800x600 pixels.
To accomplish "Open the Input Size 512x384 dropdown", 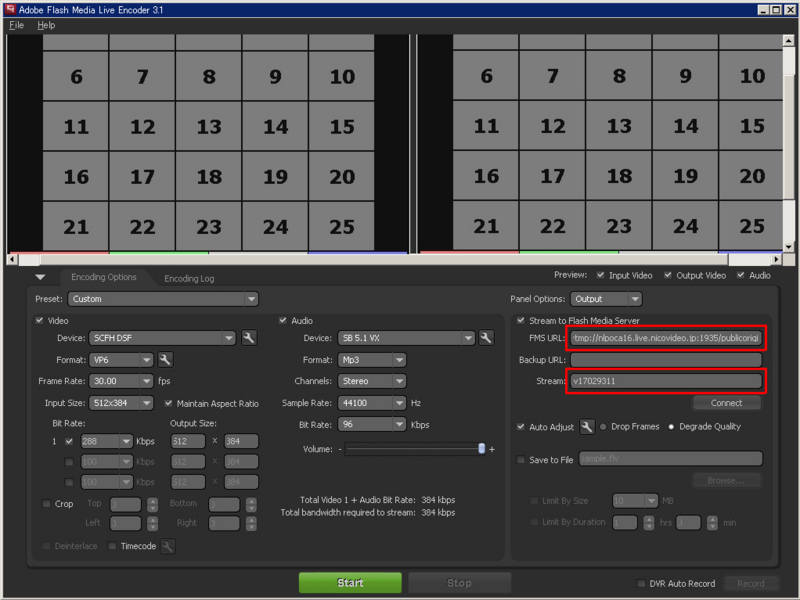I will click(121, 403).
